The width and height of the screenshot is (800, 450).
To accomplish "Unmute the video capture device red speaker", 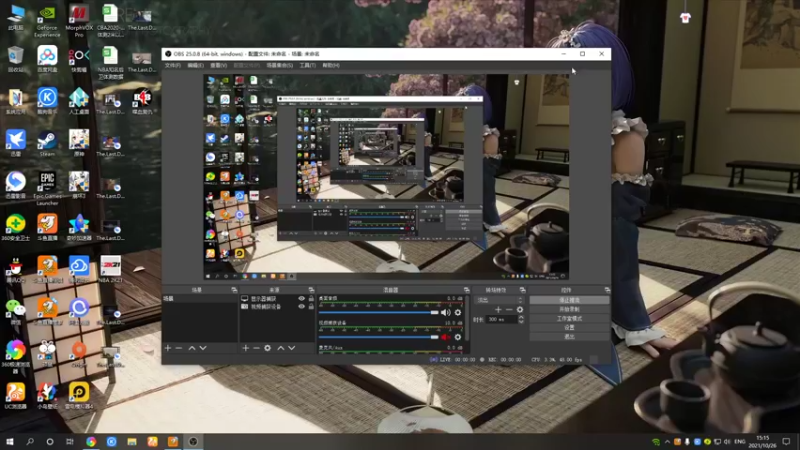I will (x=445, y=337).
